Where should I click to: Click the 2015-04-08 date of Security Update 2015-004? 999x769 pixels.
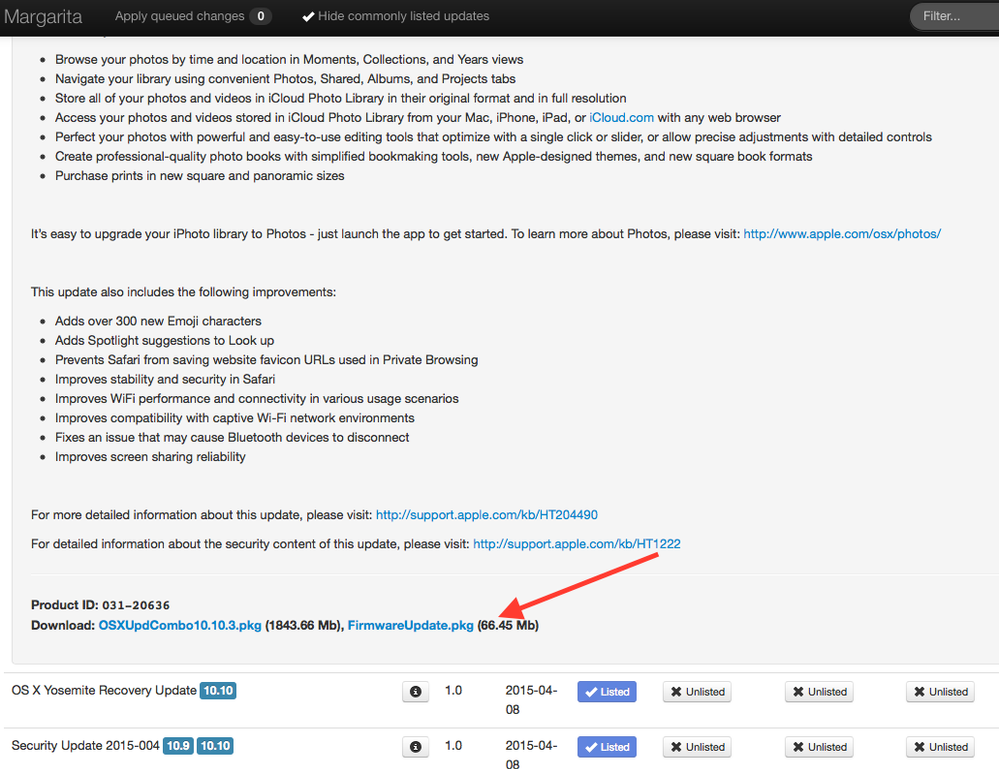click(531, 754)
